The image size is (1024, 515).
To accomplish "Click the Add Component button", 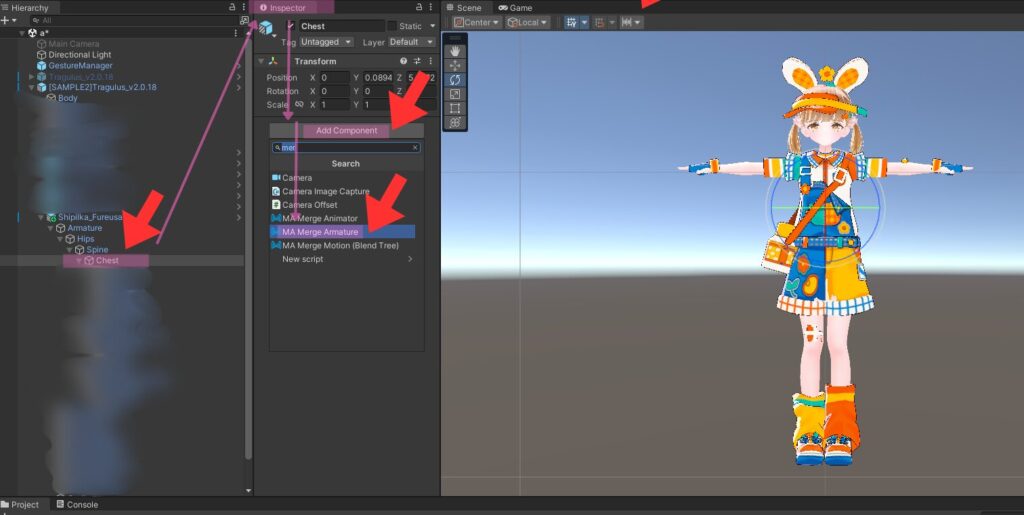I will pyautogui.click(x=346, y=131).
